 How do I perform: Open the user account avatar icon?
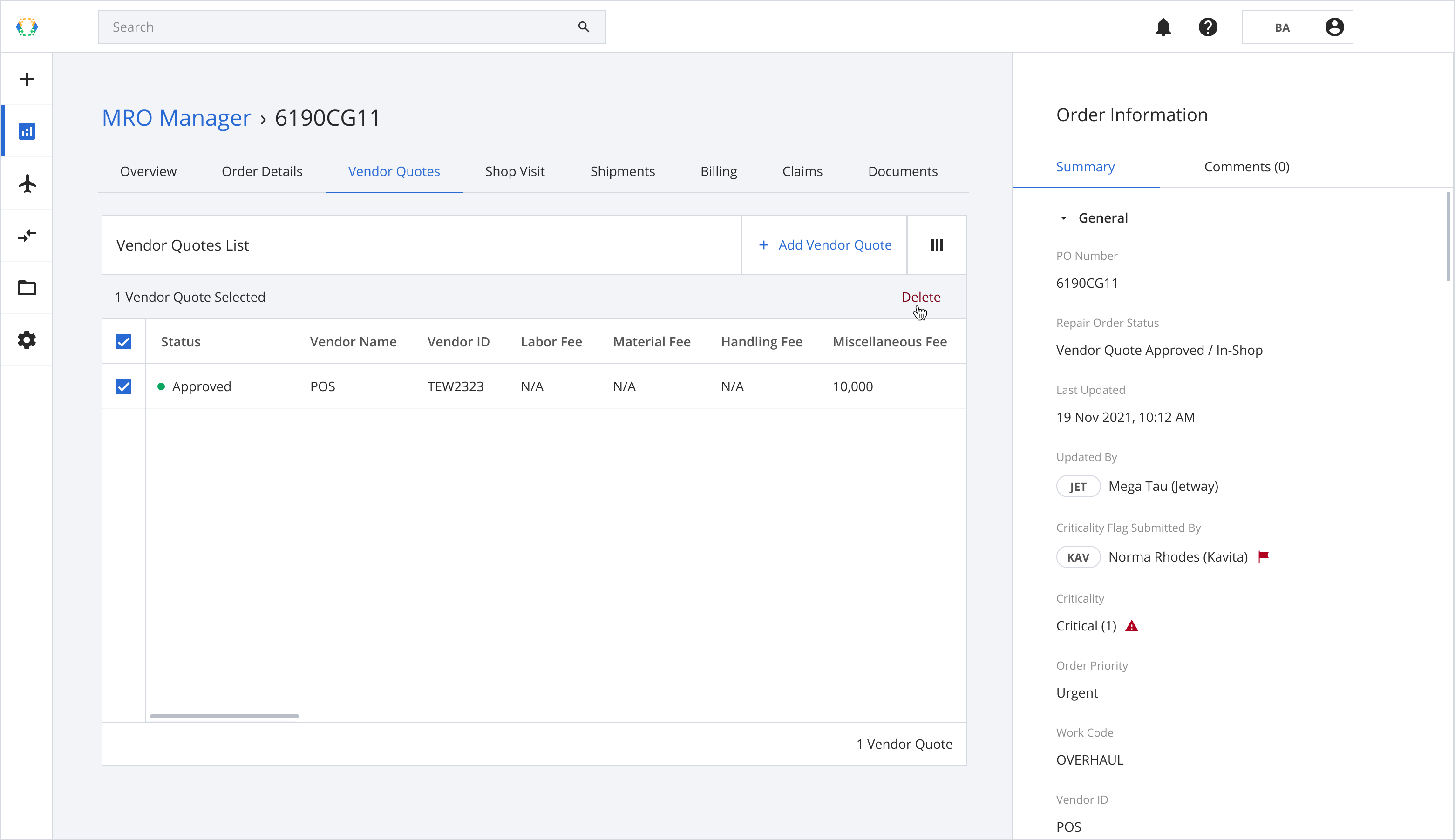(1334, 27)
